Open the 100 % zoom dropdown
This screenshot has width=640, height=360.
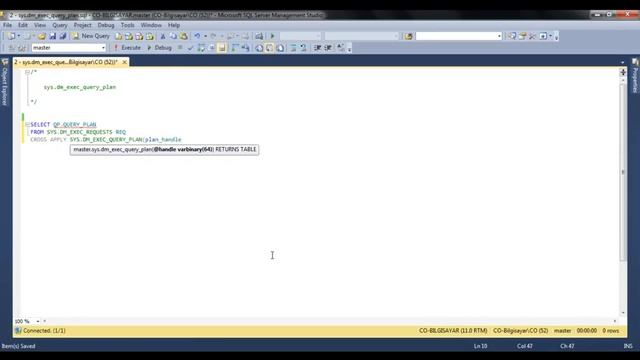point(38,321)
